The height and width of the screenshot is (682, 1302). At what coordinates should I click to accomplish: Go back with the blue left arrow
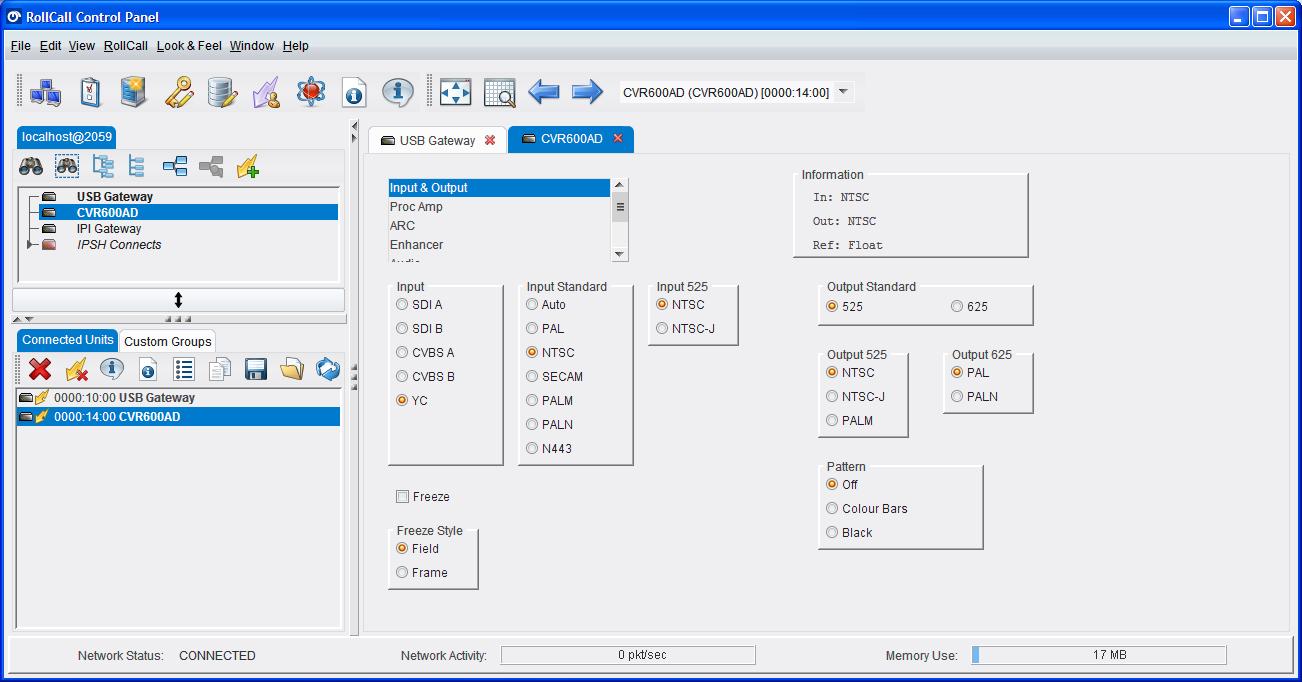pos(543,92)
